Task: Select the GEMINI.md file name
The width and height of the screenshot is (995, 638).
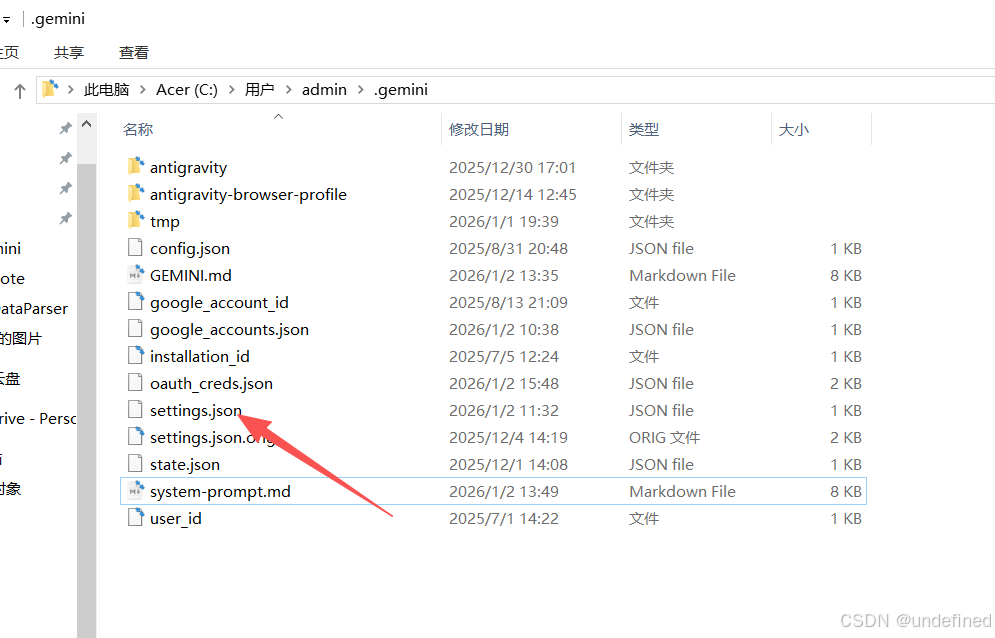Action: (x=190, y=275)
